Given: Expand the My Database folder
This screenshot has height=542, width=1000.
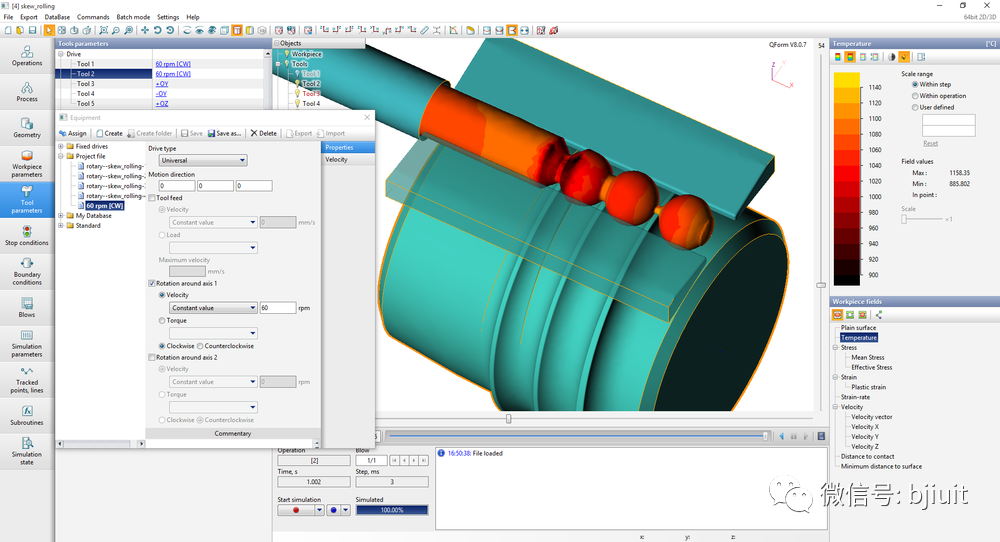Looking at the screenshot, I should (x=61, y=216).
